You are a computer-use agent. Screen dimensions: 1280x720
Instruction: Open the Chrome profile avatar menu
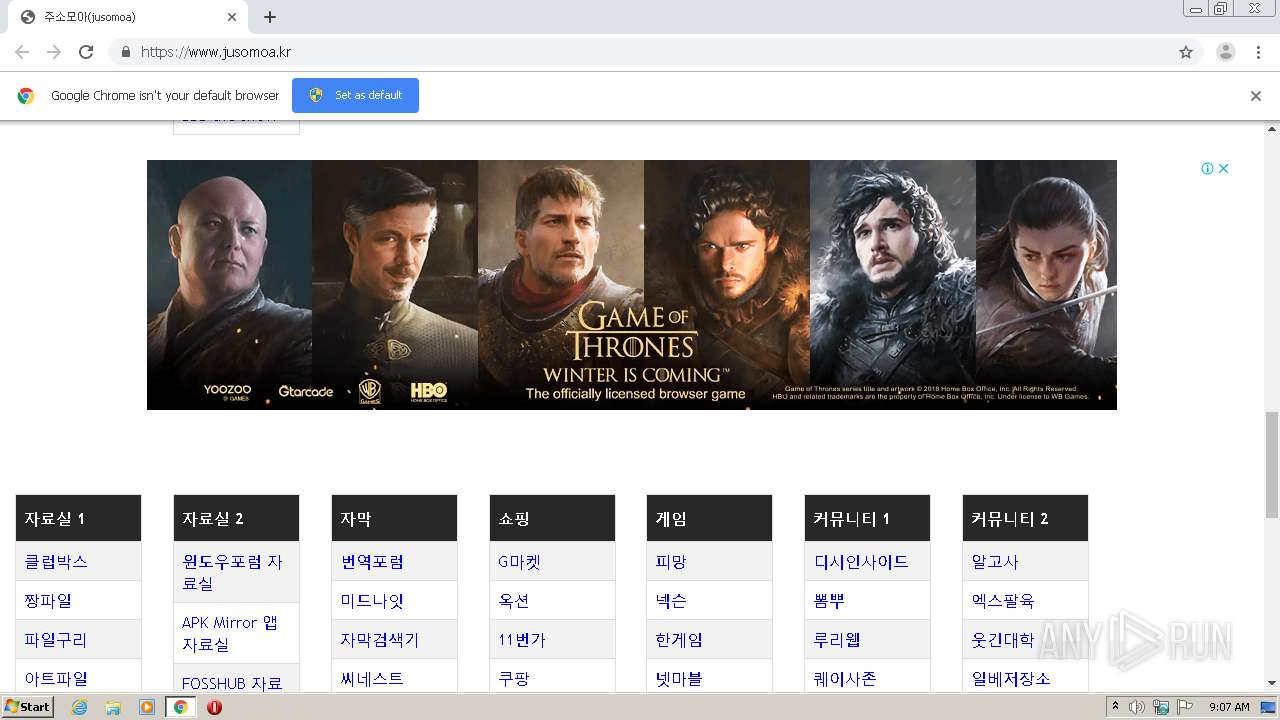1225,52
